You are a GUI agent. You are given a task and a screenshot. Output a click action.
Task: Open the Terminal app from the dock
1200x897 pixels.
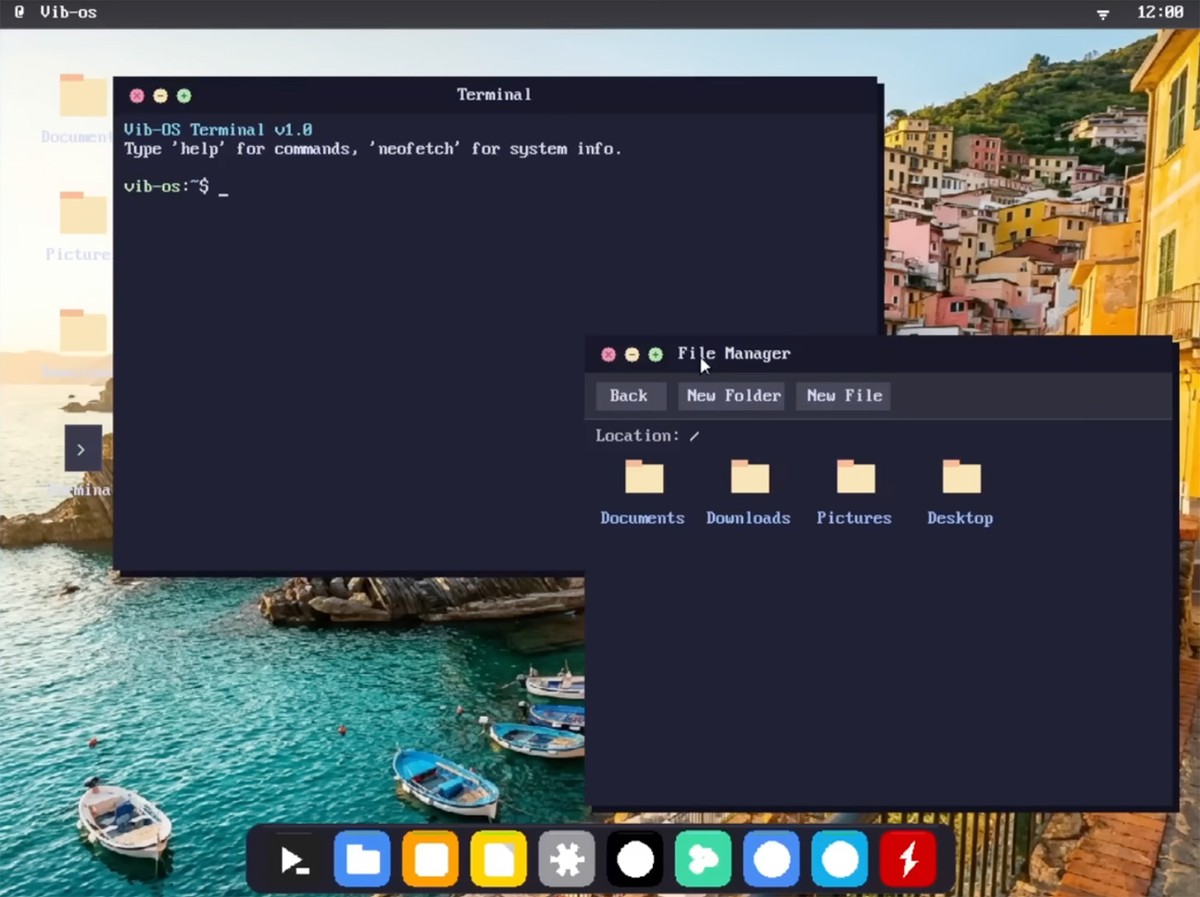[x=294, y=859]
